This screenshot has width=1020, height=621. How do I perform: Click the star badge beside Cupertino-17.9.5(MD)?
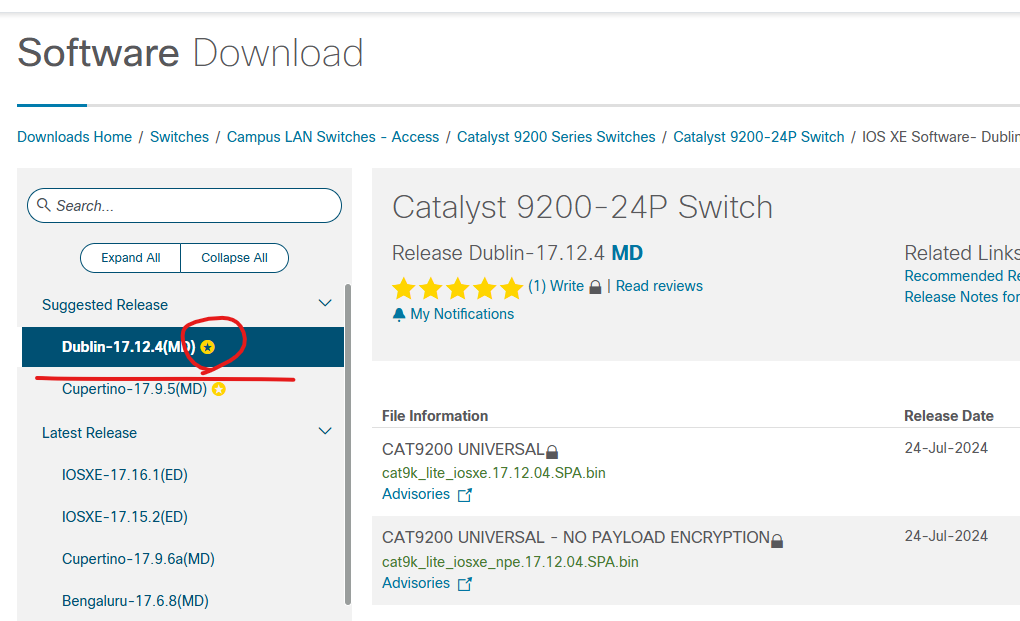(x=219, y=389)
